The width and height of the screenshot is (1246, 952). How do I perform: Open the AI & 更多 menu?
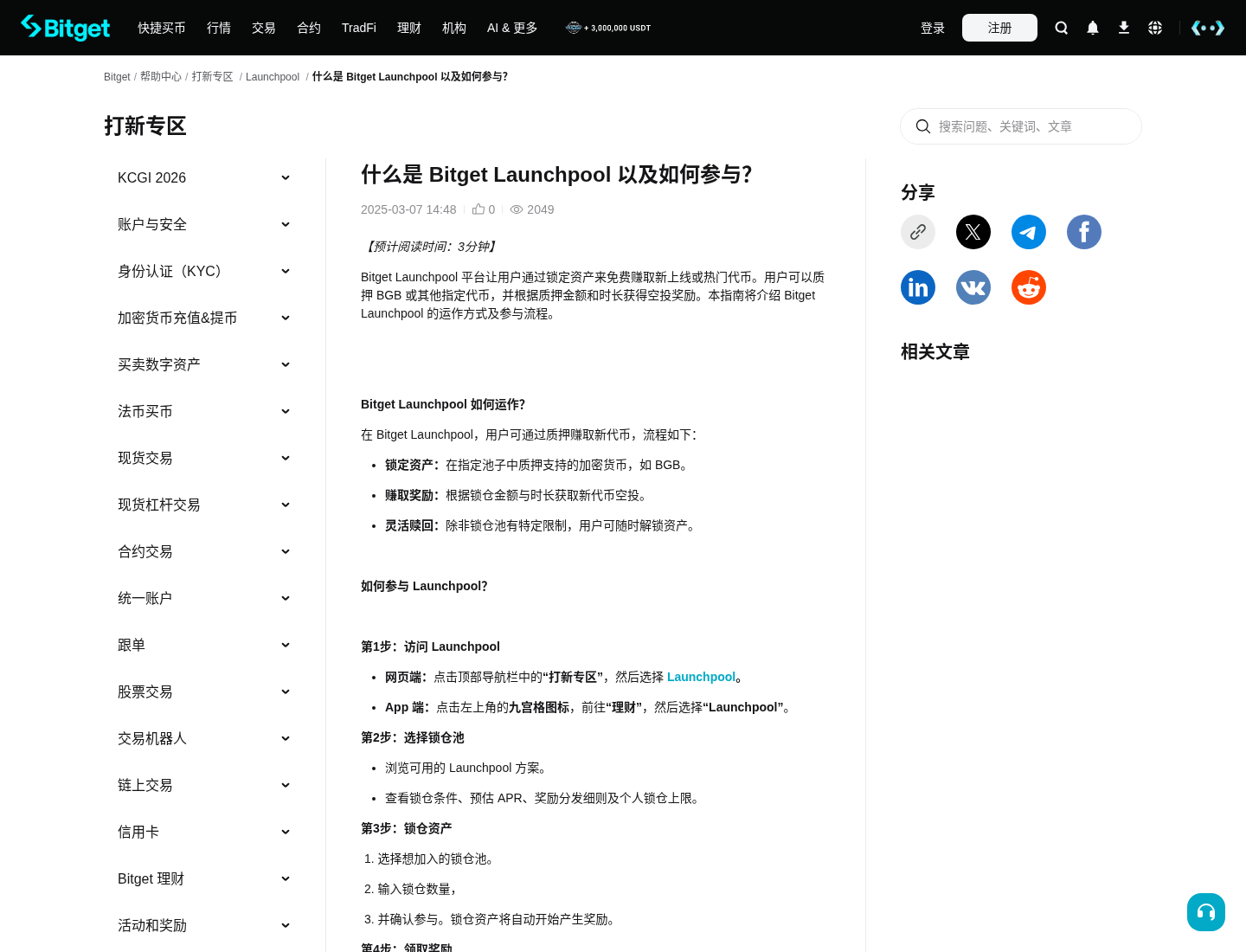click(x=512, y=28)
